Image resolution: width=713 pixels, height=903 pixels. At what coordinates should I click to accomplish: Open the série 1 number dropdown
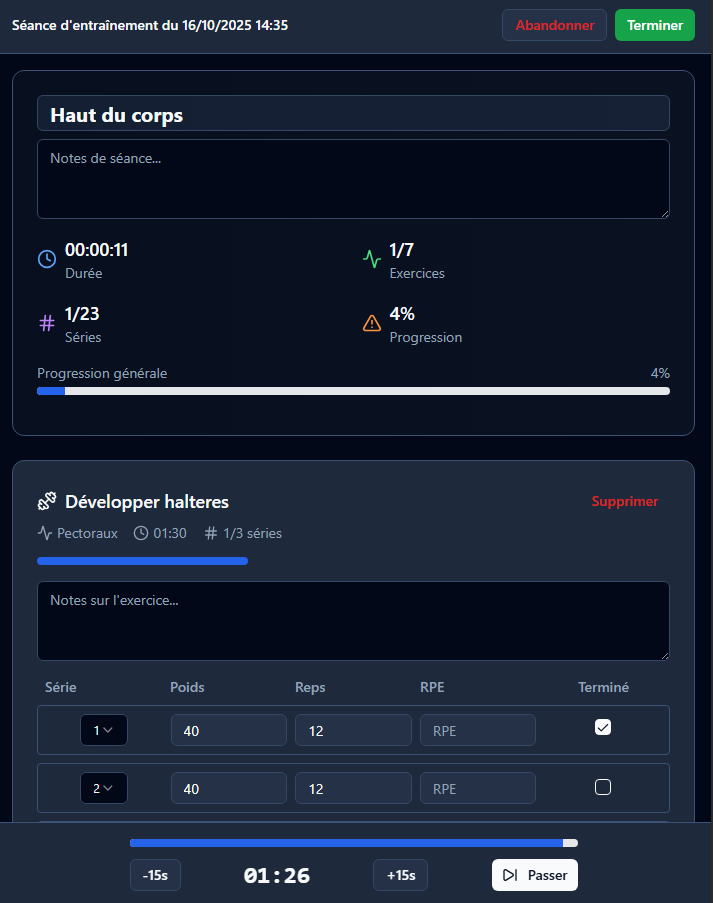(104, 730)
